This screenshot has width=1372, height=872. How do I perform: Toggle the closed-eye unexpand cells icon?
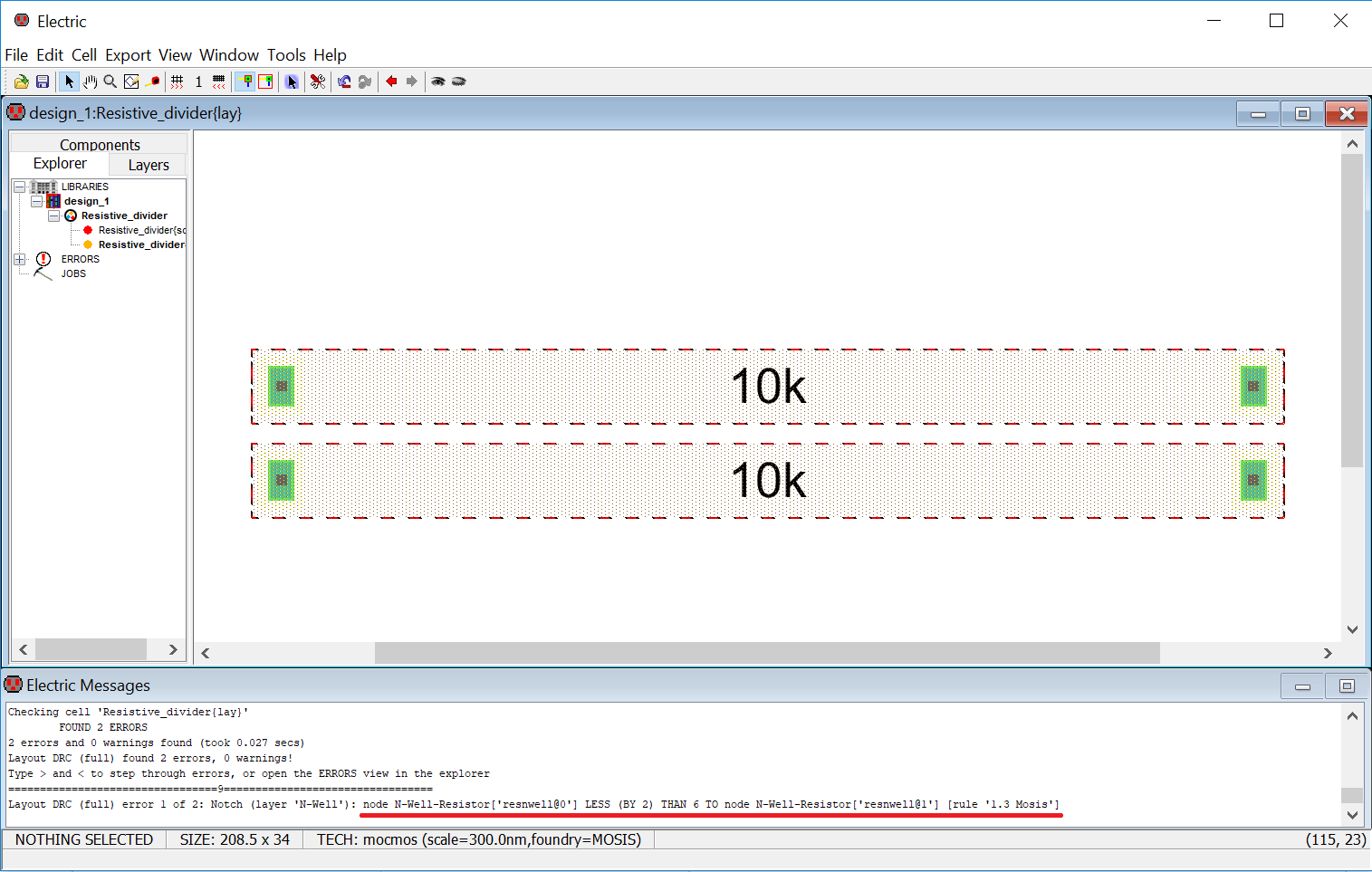(459, 81)
